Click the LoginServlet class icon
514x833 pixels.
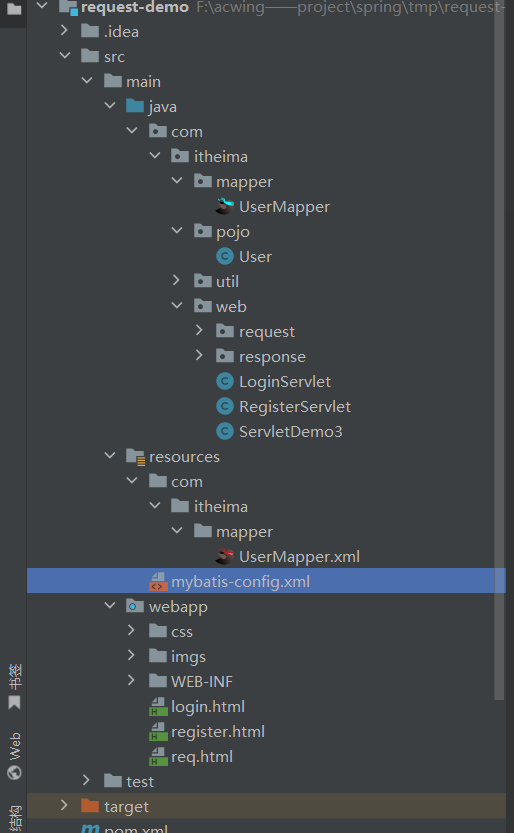(x=225, y=381)
